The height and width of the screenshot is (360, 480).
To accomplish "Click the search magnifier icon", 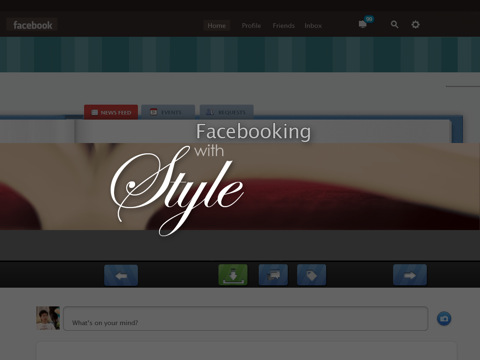I will click(394, 25).
